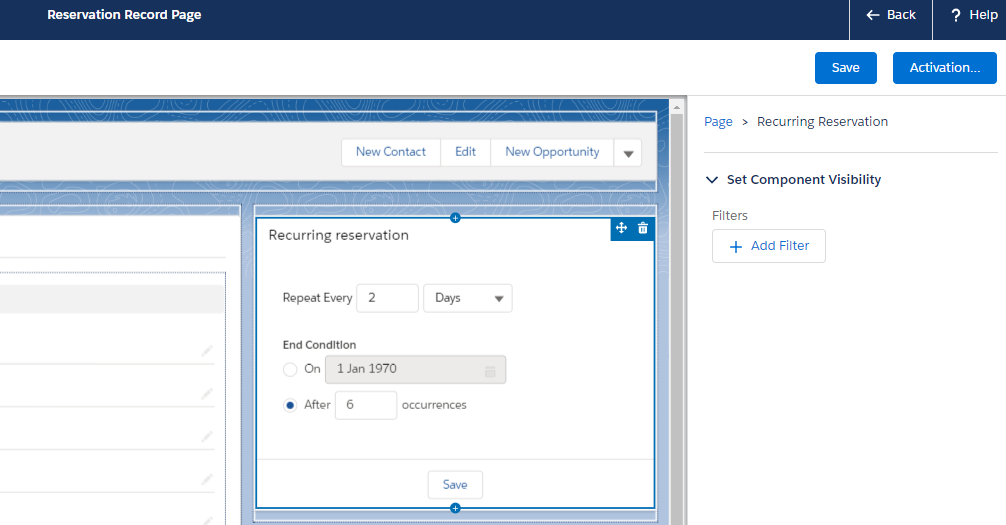Screen dimensions: 1006x525
Task: Open the more actions dropdown beside New Opportunity
Action: click(628, 153)
